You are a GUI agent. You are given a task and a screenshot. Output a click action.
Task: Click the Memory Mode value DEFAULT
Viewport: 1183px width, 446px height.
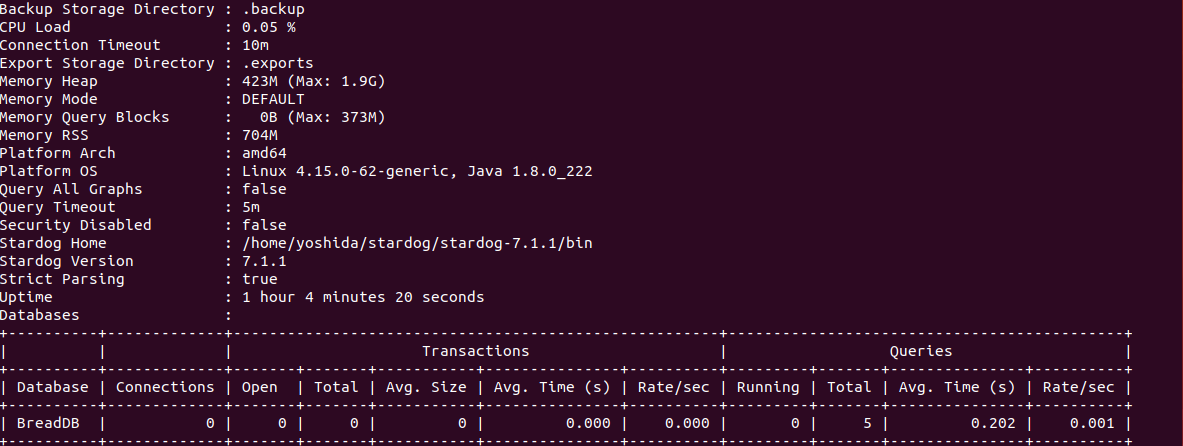click(273, 100)
